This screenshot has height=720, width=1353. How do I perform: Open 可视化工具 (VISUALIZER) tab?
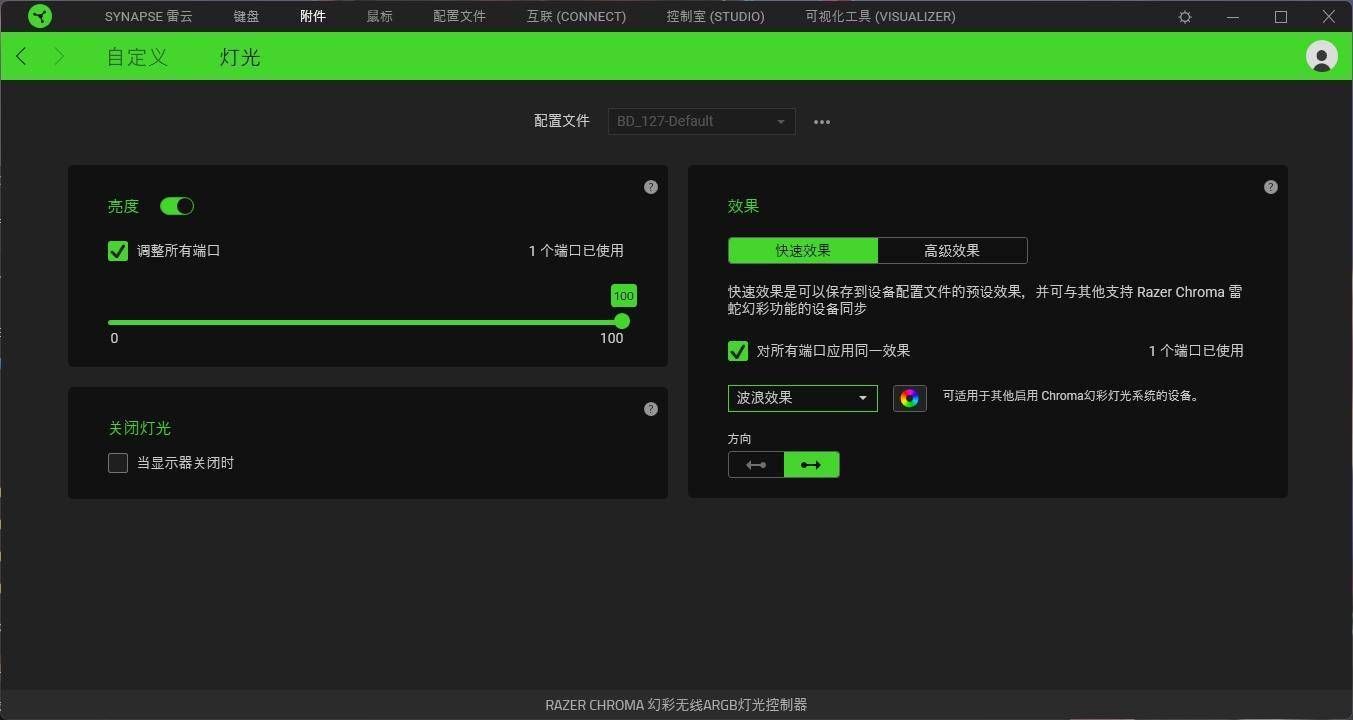tap(880, 17)
